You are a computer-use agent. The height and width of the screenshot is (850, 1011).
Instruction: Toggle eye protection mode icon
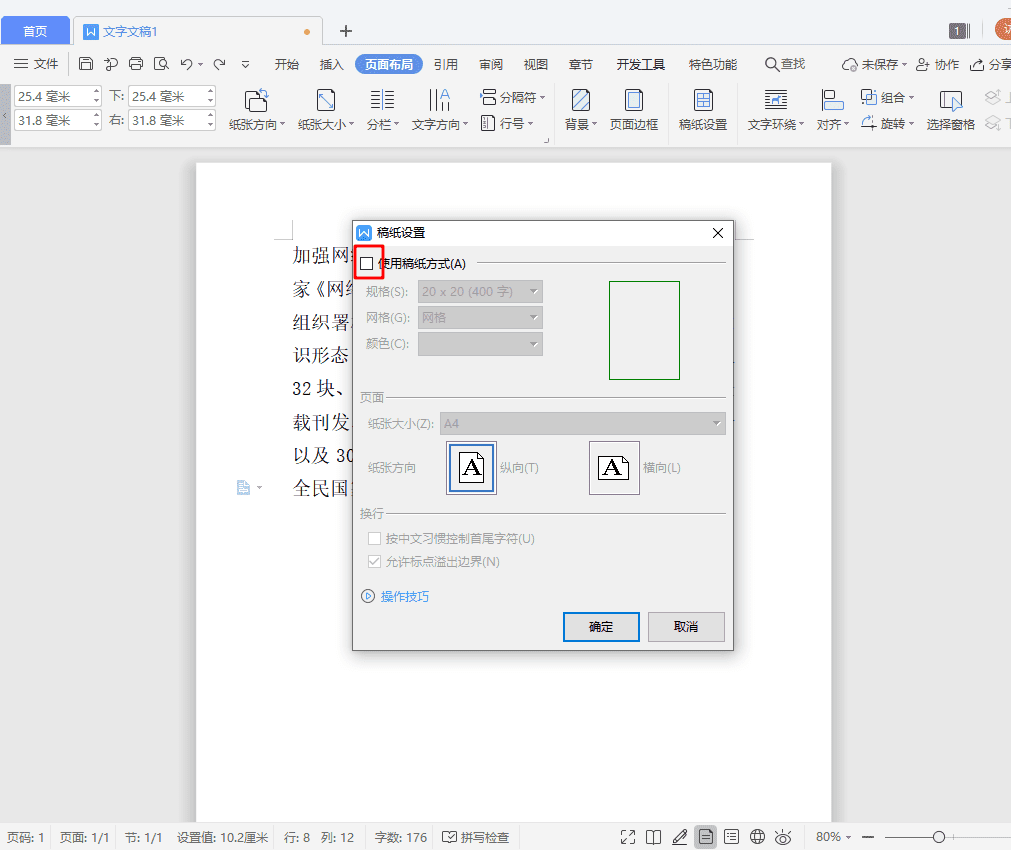point(783,837)
